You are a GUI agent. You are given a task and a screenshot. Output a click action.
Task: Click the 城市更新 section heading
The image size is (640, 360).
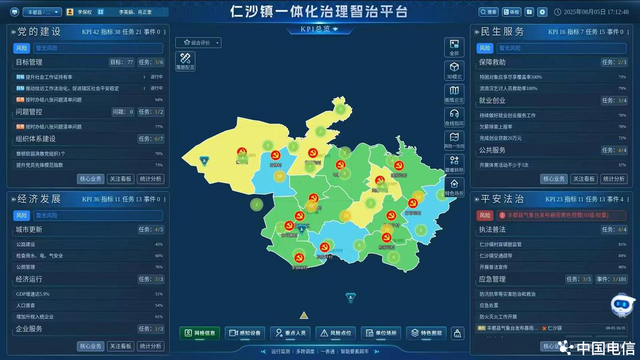point(29,229)
